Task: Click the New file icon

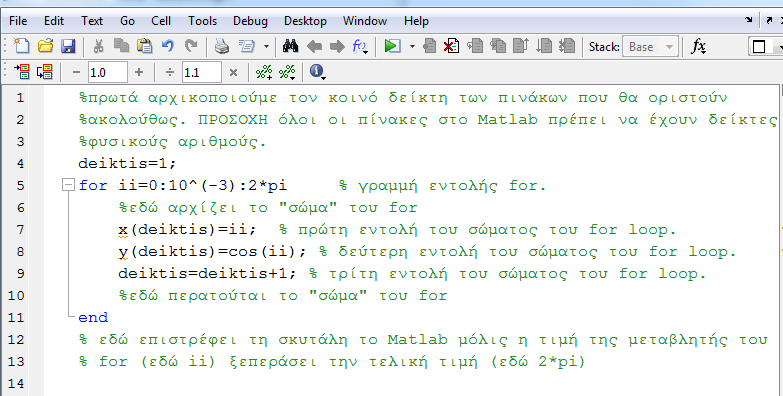Action: 21,46
